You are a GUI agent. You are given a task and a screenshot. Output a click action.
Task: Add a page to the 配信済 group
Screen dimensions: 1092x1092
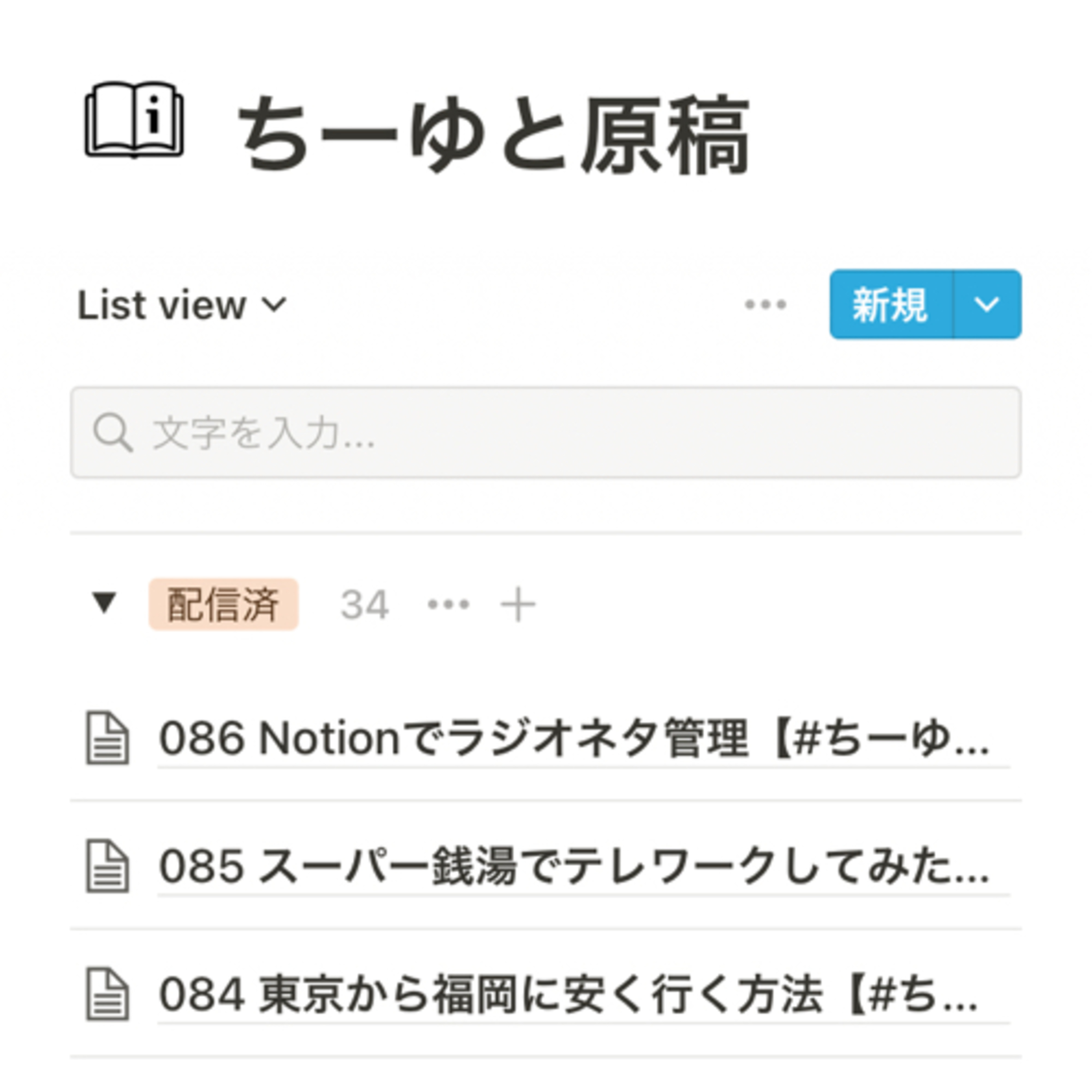(518, 605)
